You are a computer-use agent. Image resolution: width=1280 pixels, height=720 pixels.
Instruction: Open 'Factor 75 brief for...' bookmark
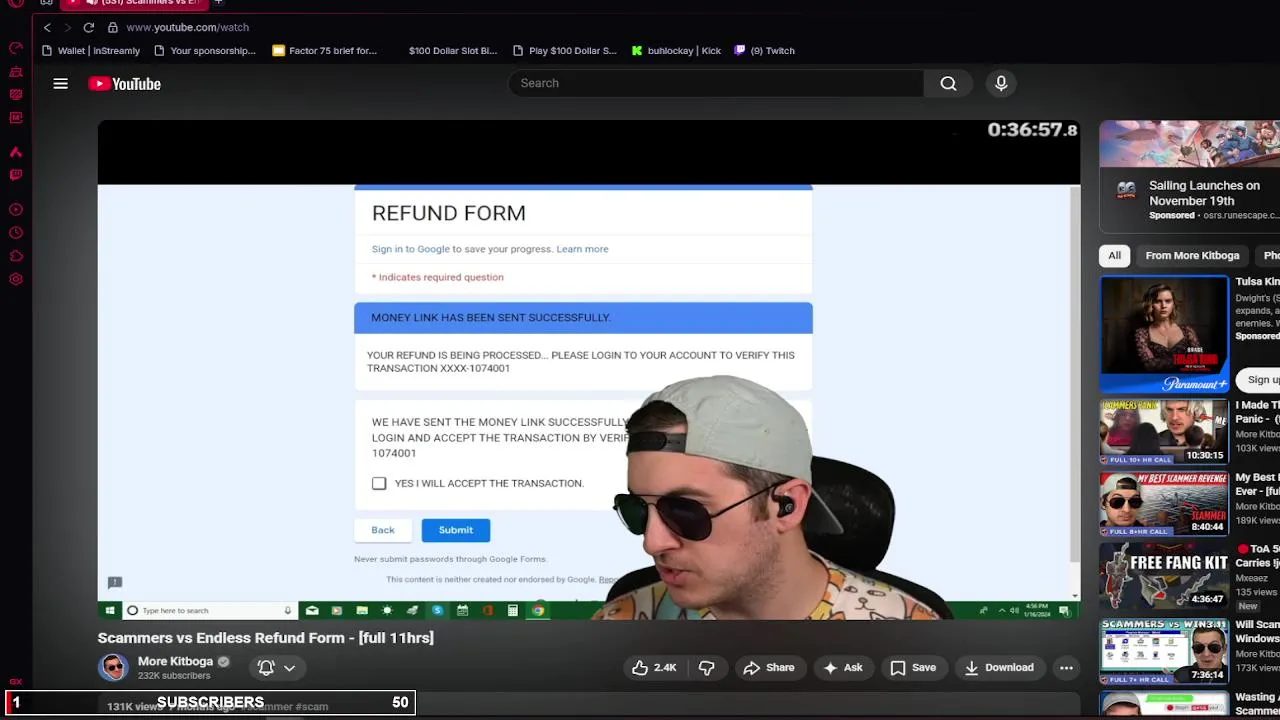(x=324, y=50)
